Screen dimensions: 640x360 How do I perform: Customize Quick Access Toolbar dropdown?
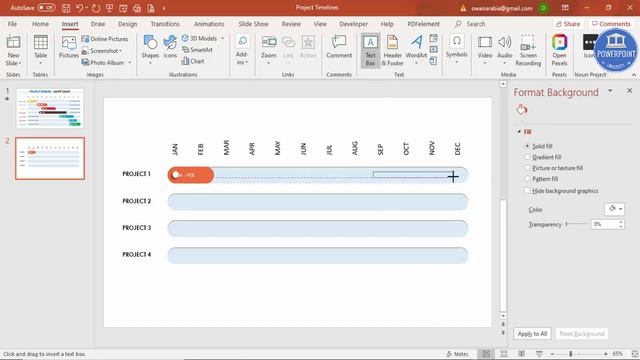click(164, 8)
